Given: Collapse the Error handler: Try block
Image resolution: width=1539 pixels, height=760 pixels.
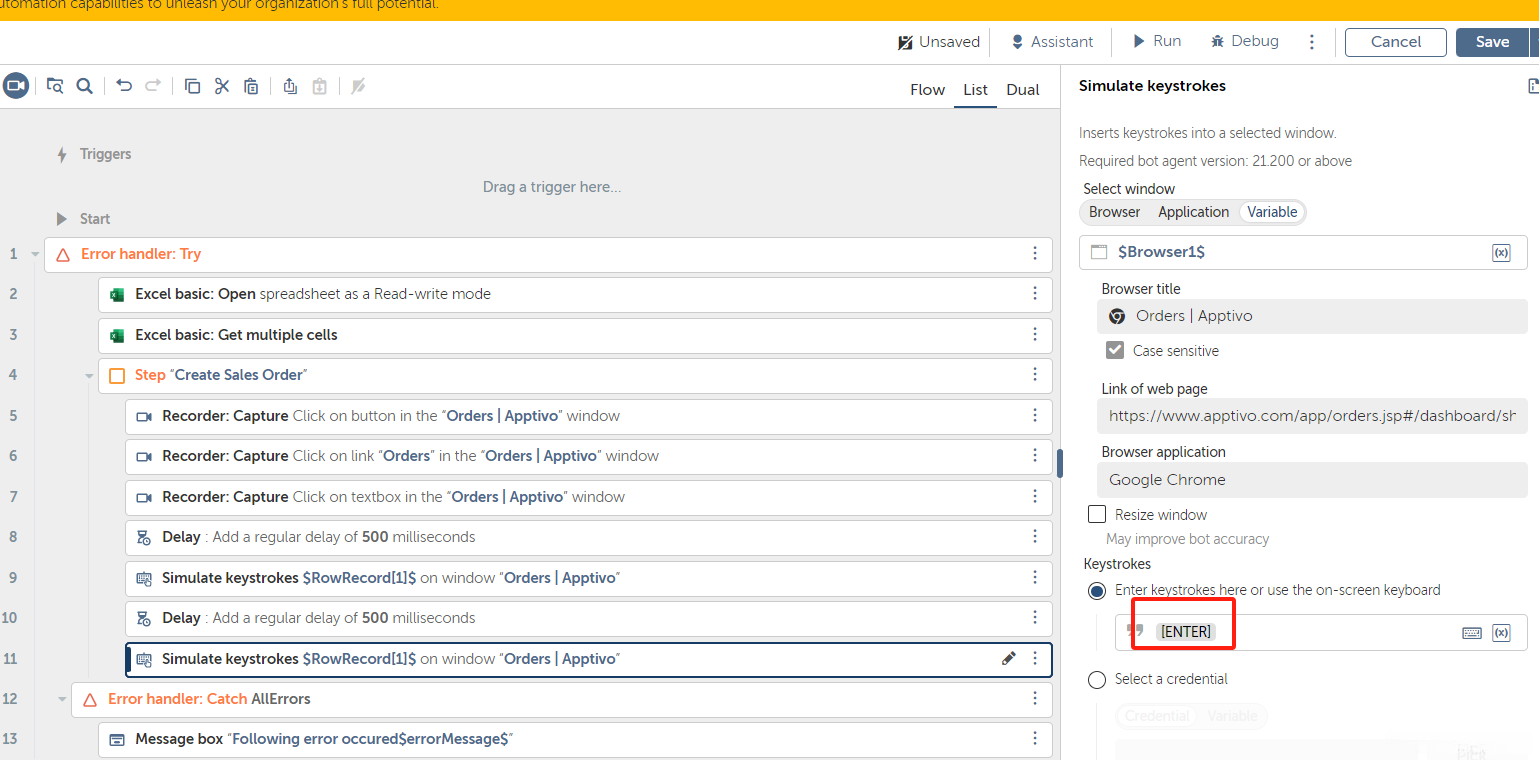Looking at the screenshot, I should (36, 254).
